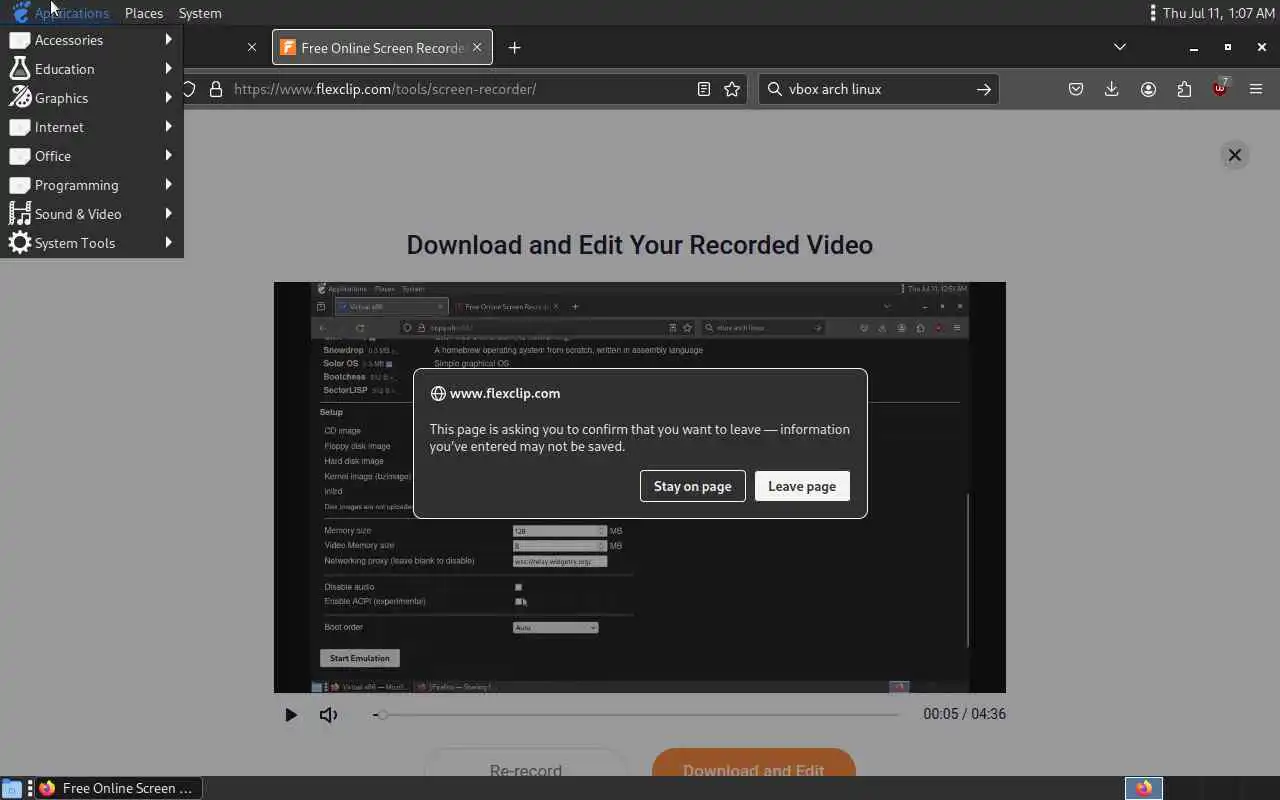Expand the Office submenu arrow
This screenshot has height=800, width=1280.
click(169, 155)
